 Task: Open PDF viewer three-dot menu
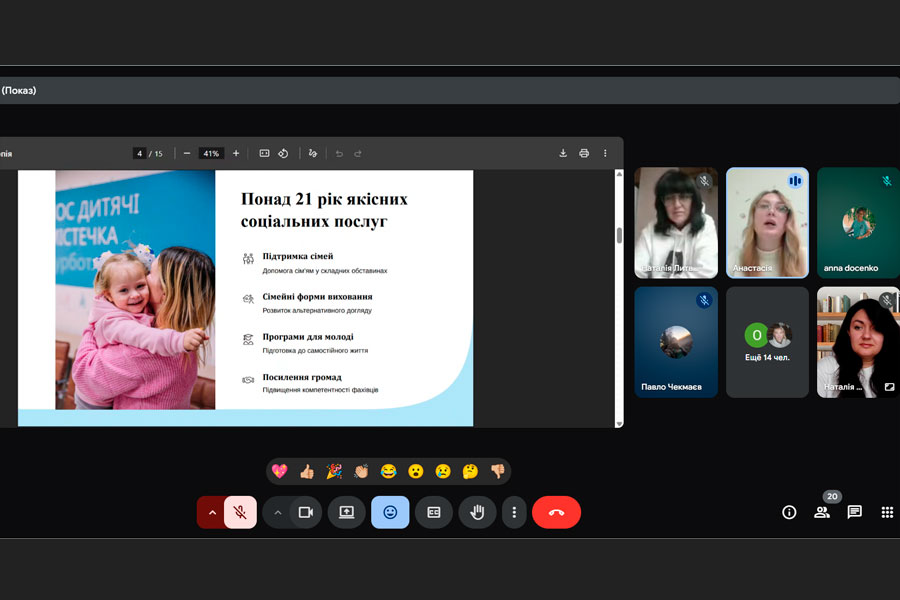click(x=605, y=153)
